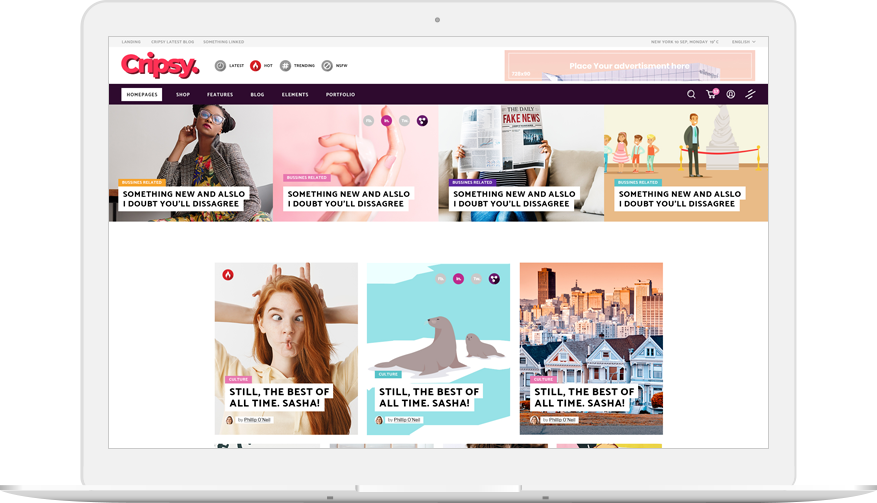The height and width of the screenshot is (503, 877).
Task: Open the shopping cart icon
Action: 711,94
